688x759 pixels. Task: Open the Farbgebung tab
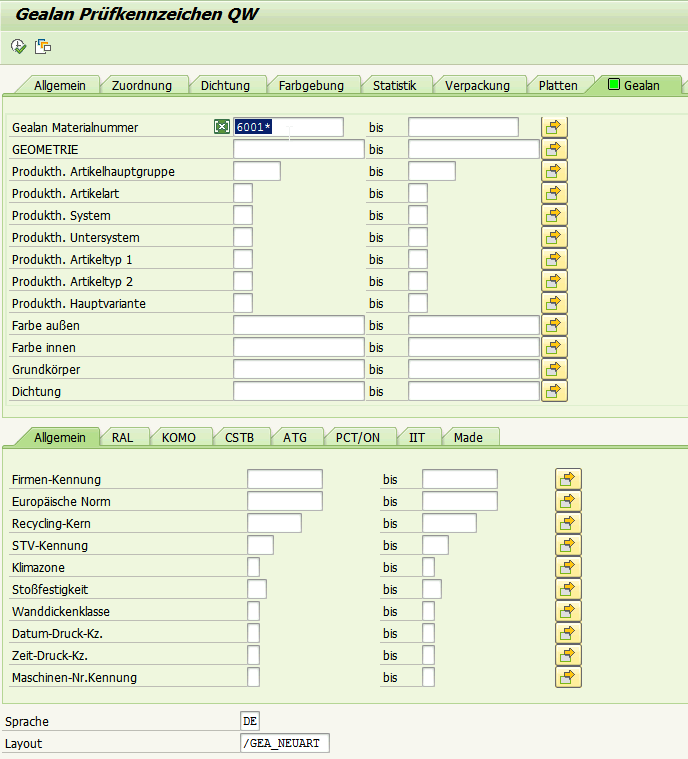pos(311,85)
